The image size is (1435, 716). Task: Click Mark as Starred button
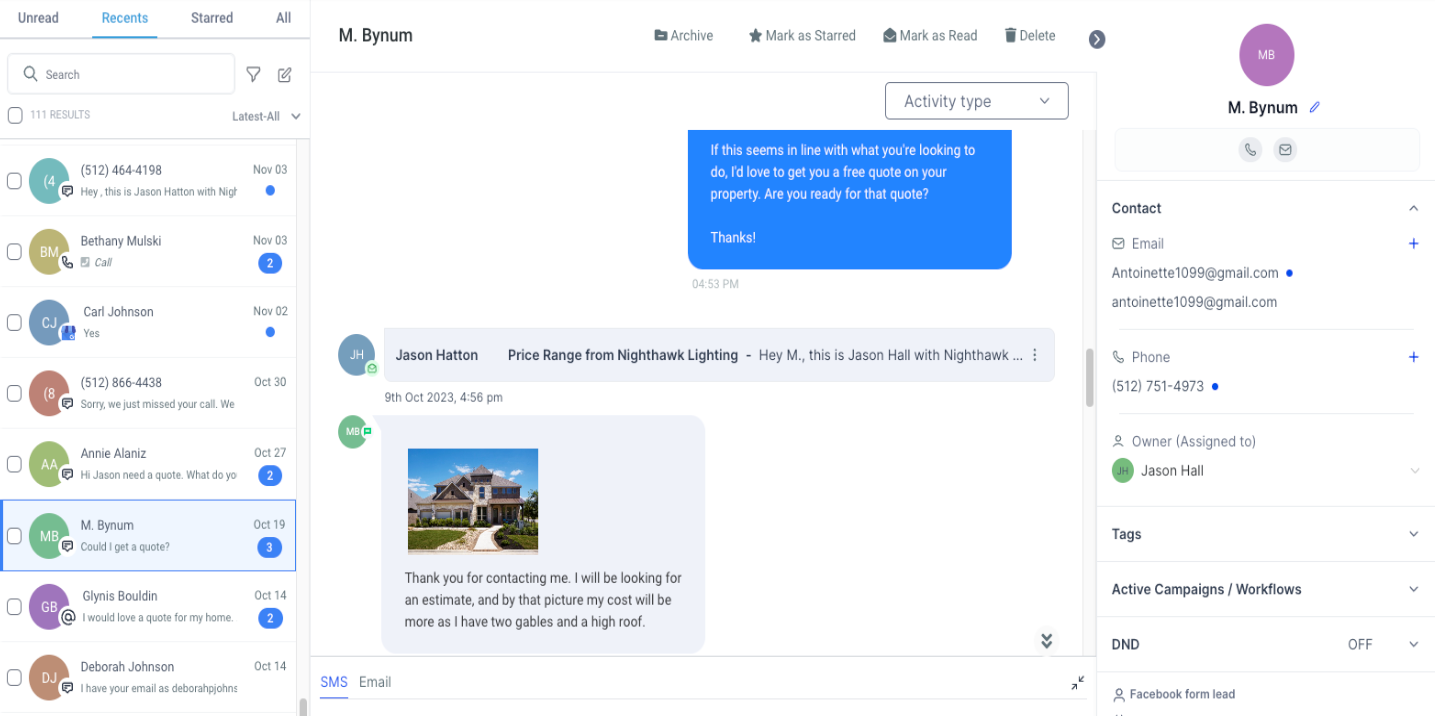[x=802, y=35]
